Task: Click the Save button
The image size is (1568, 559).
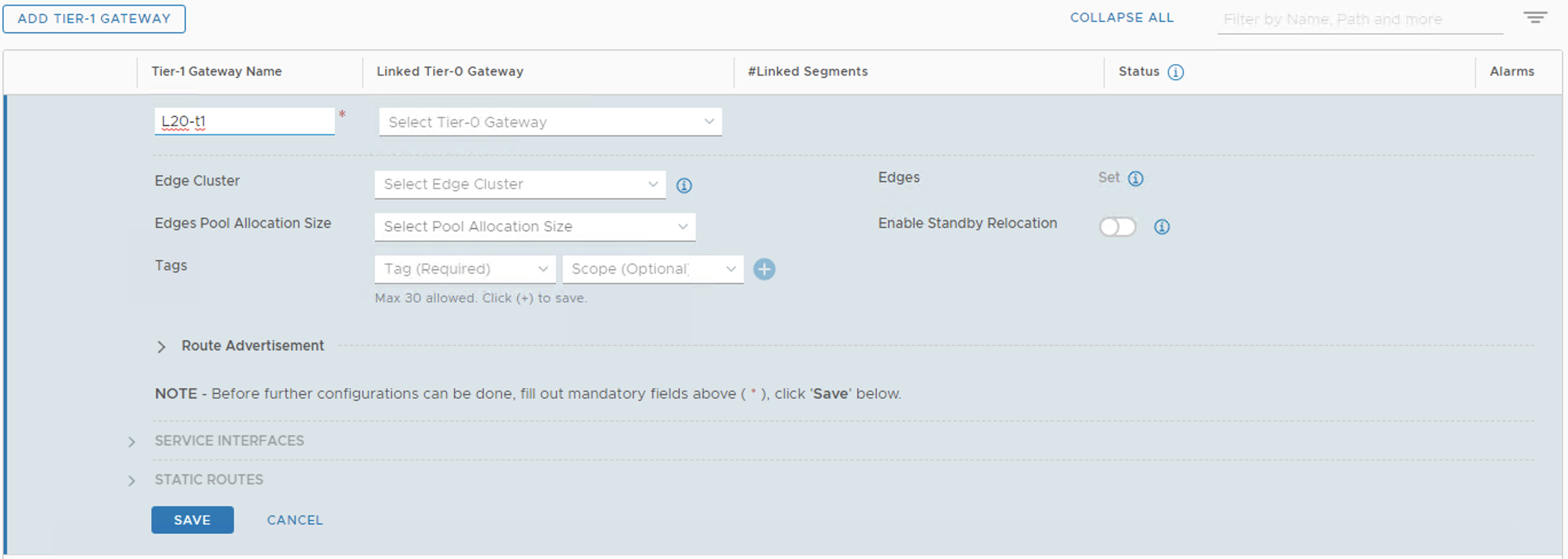Action: pos(193,520)
